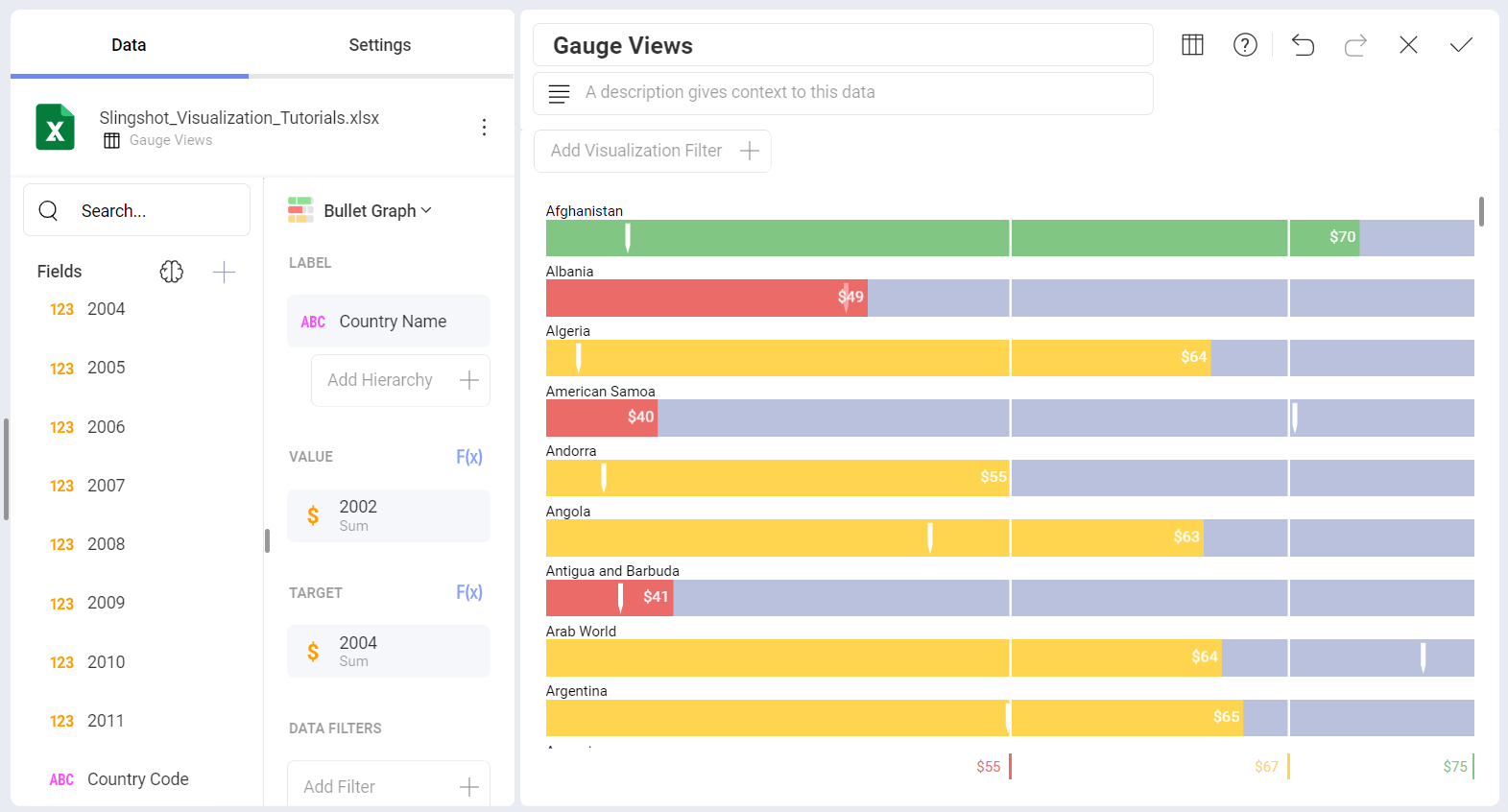Viewport: 1508px width, 812px height.
Task: Click the American Samoa $40 bar
Action: coord(602,418)
